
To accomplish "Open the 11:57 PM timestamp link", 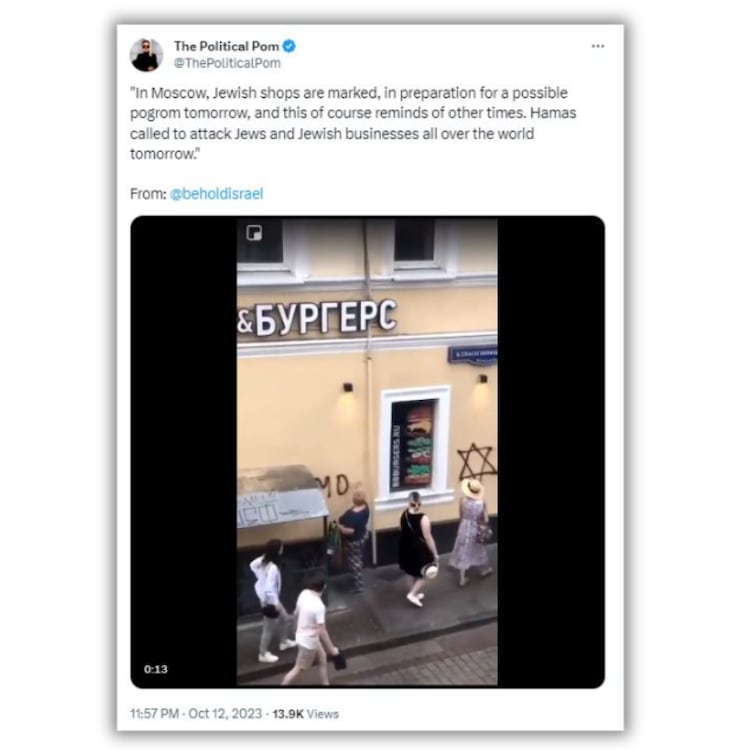I will click(x=154, y=714).
